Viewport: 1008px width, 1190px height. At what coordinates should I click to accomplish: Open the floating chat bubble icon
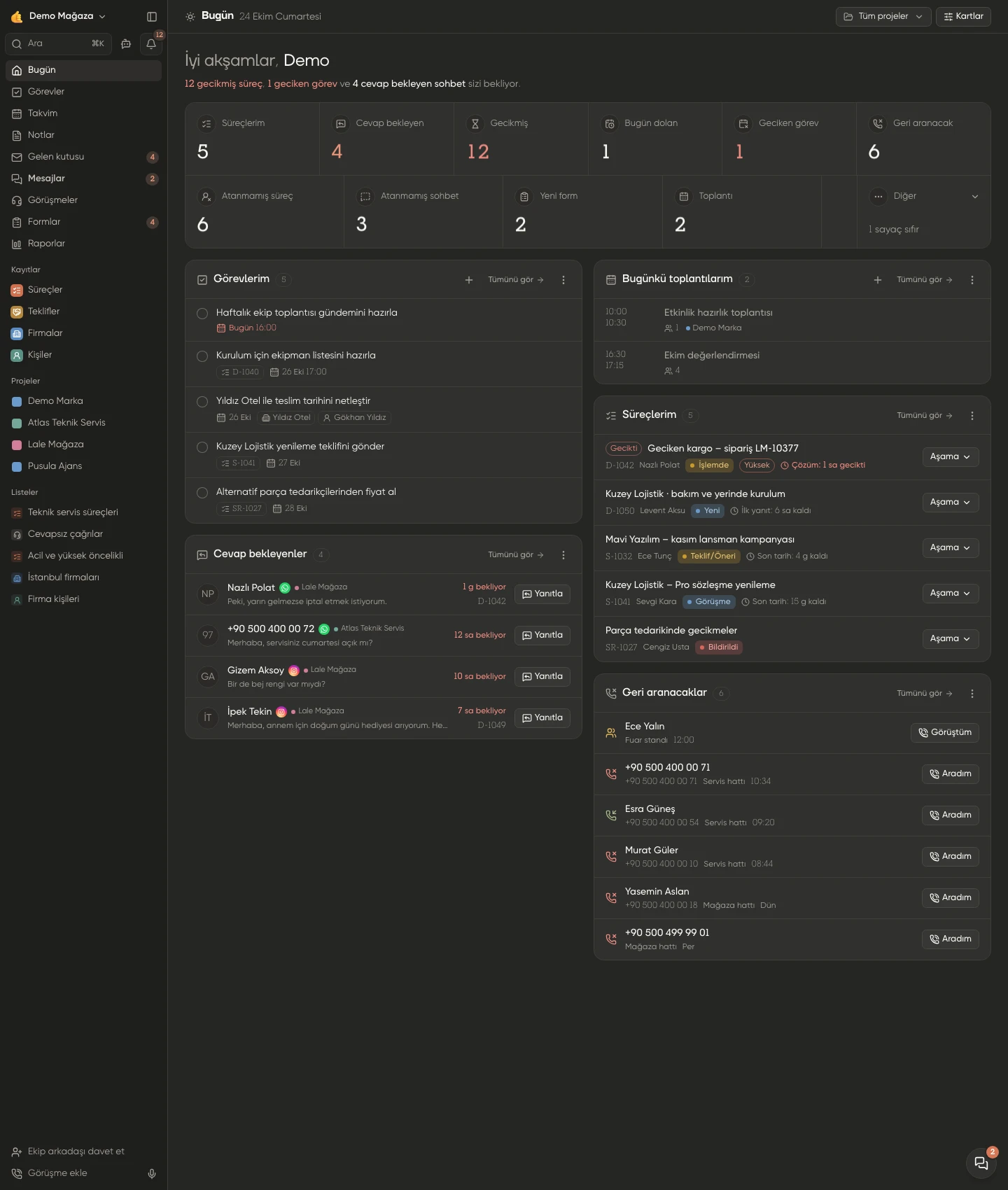981,1163
